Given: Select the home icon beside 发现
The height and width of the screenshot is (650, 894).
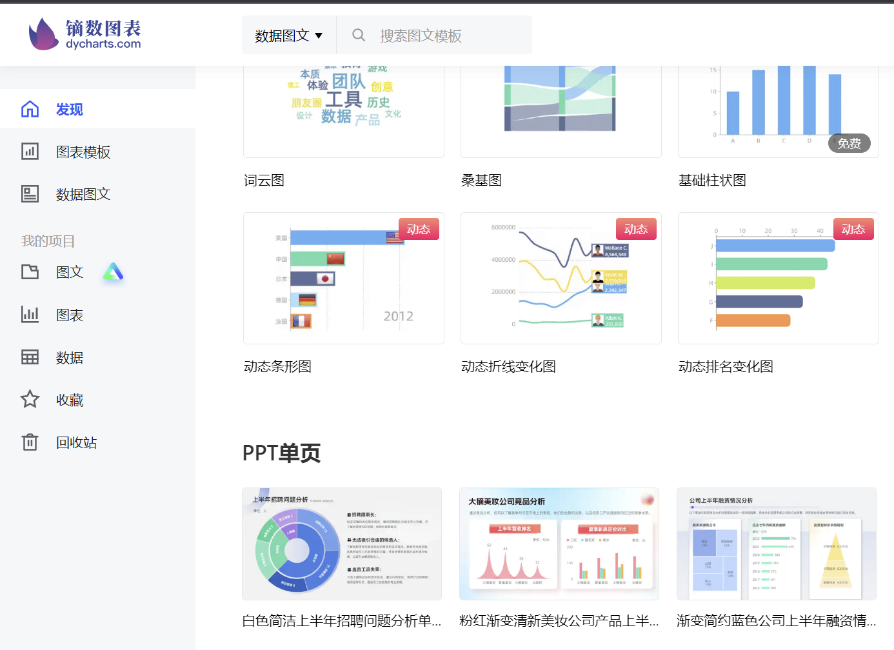Looking at the screenshot, I should tap(28, 110).
